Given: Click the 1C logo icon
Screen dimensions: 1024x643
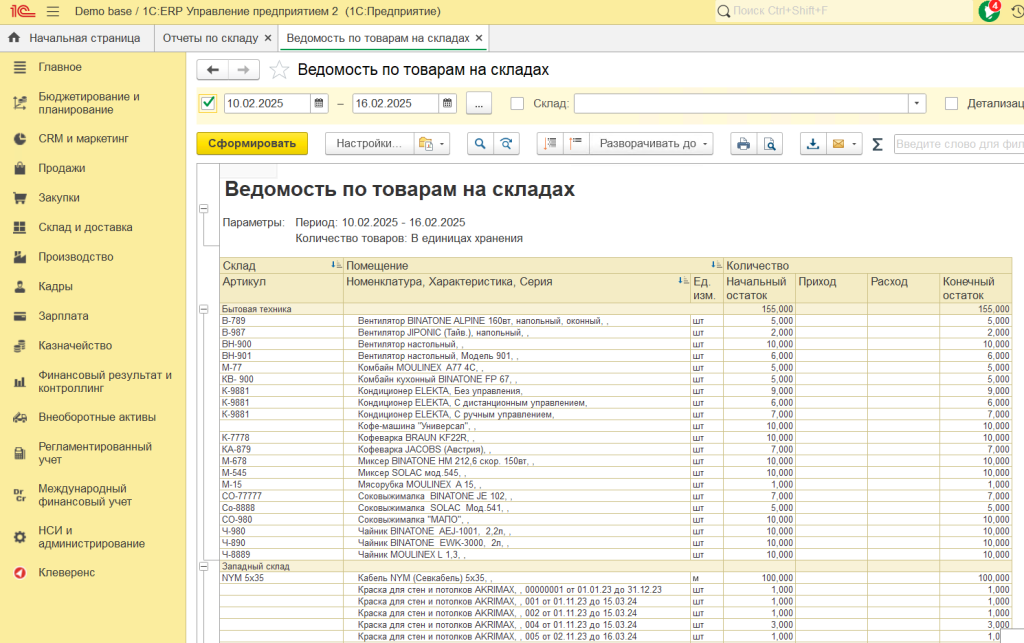Looking at the screenshot, I should [22, 12].
